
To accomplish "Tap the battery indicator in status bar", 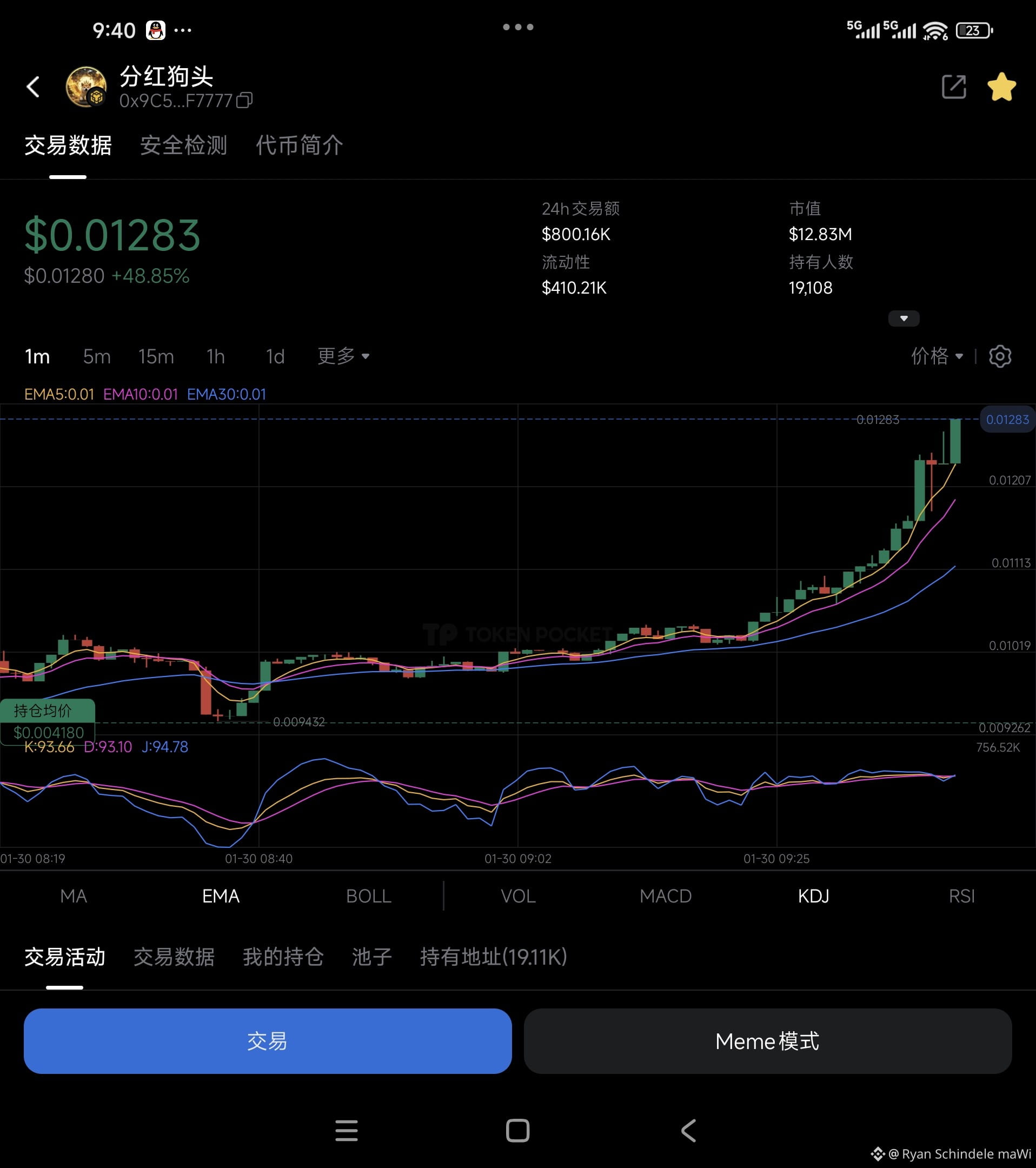I will click(975, 30).
